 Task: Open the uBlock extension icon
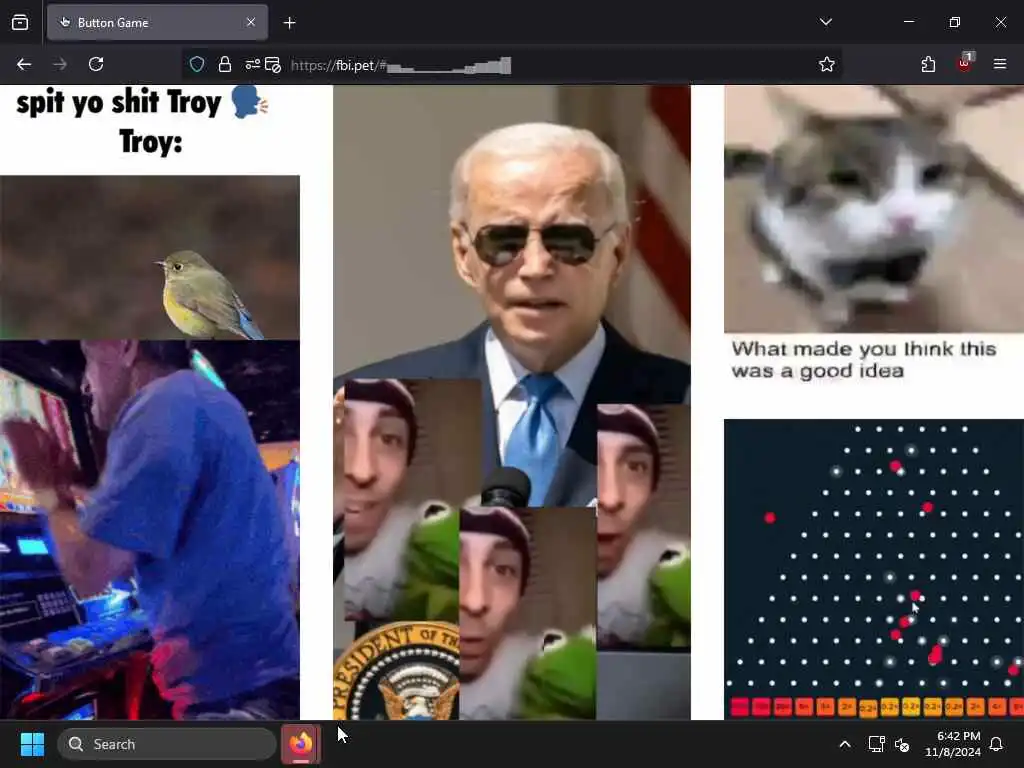point(965,63)
